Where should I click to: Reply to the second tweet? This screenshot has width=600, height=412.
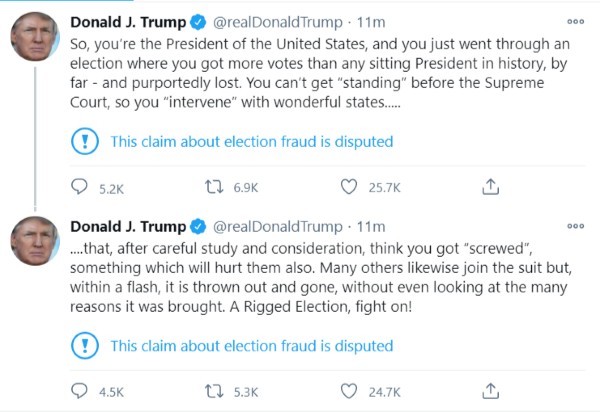(80, 391)
